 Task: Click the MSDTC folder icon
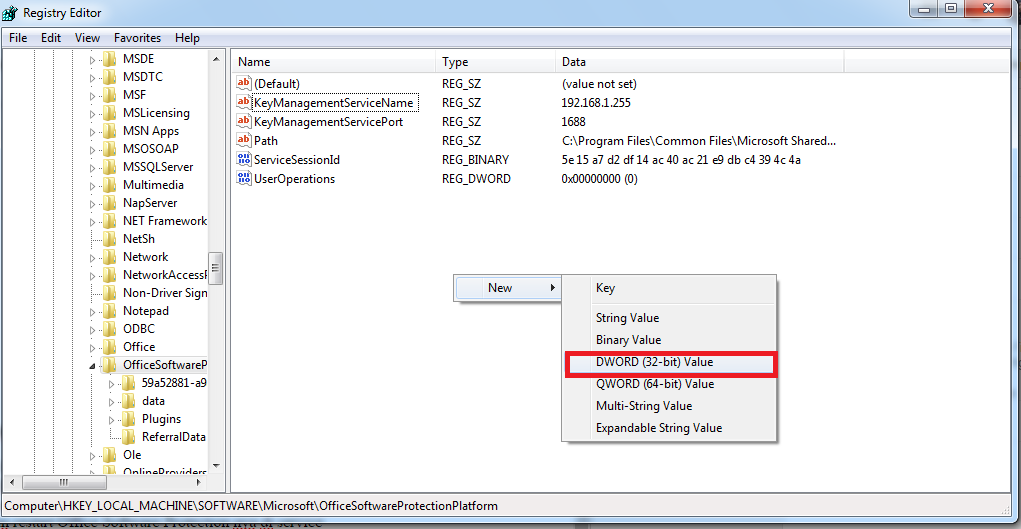pos(109,77)
